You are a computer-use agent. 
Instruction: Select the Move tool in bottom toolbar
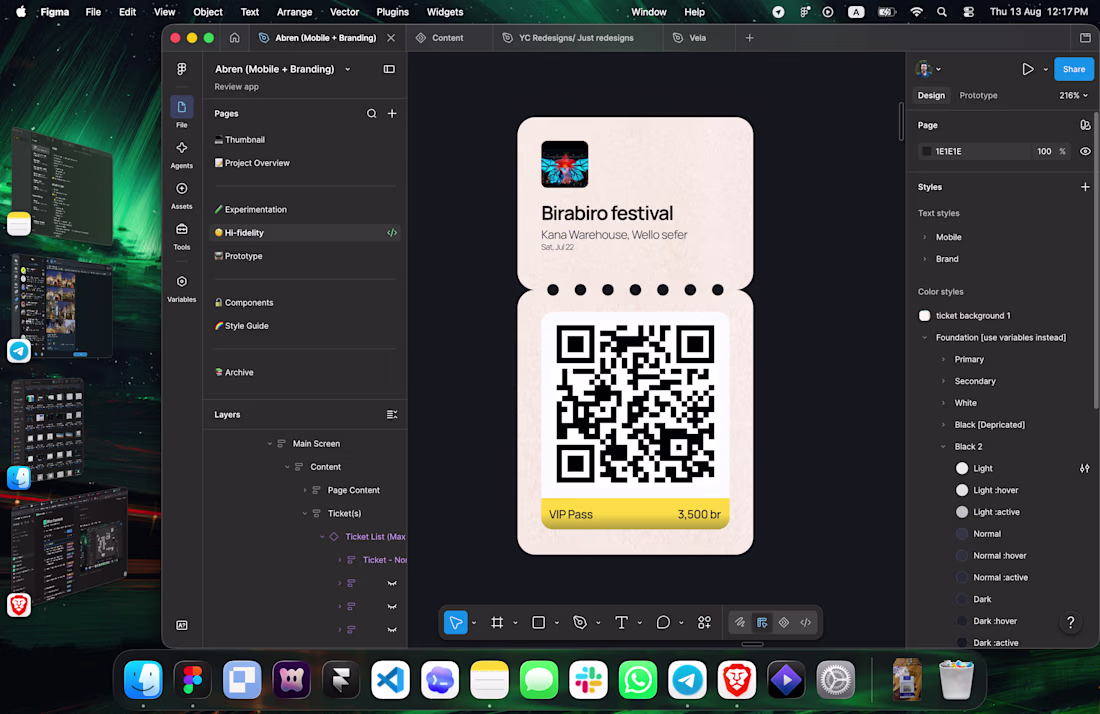click(x=455, y=622)
